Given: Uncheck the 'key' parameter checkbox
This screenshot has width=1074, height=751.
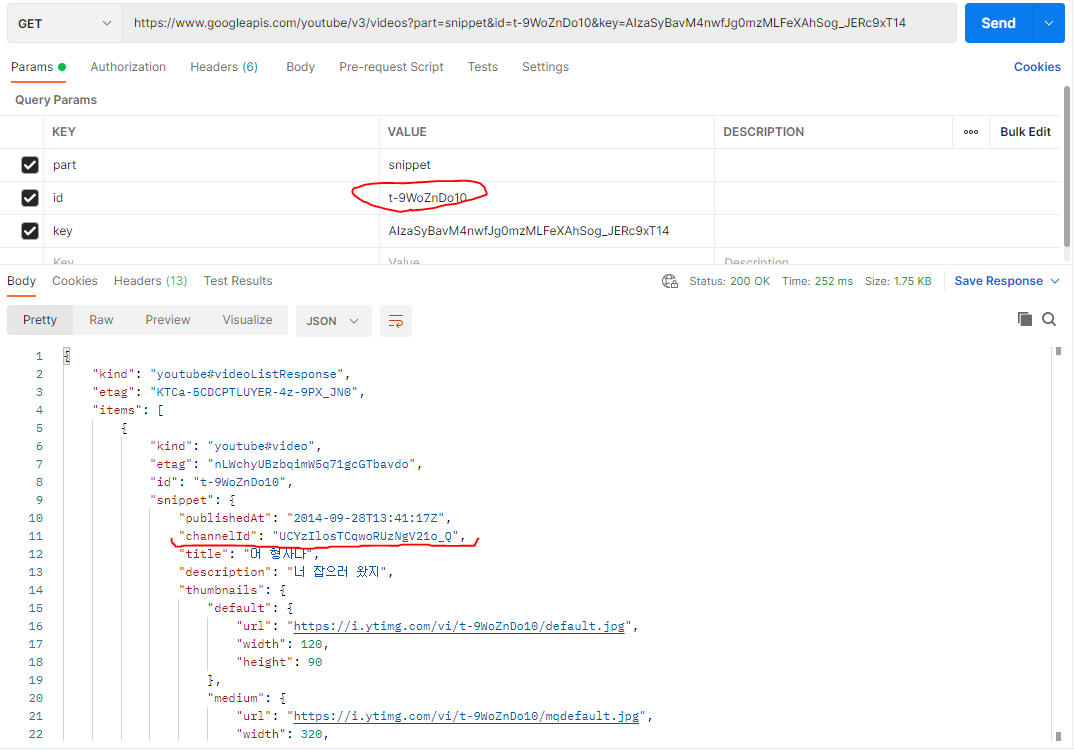Looking at the screenshot, I should (x=29, y=231).
